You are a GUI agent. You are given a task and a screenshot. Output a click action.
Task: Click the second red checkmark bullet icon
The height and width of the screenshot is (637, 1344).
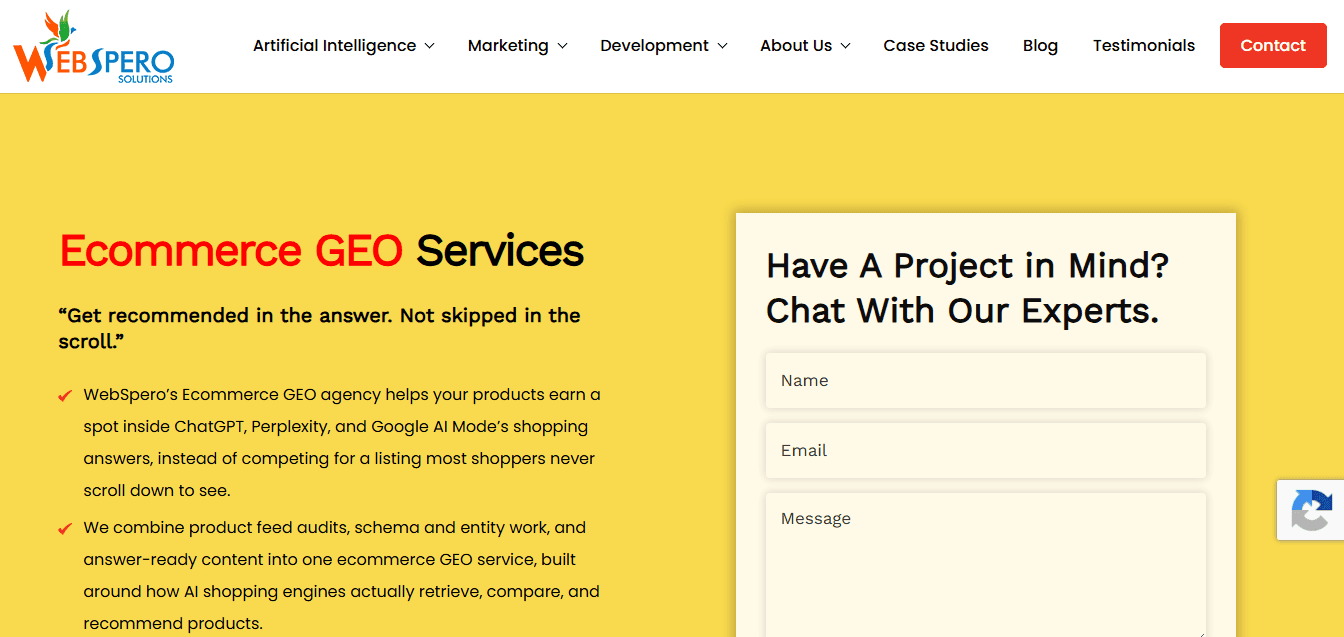[65, 529]
